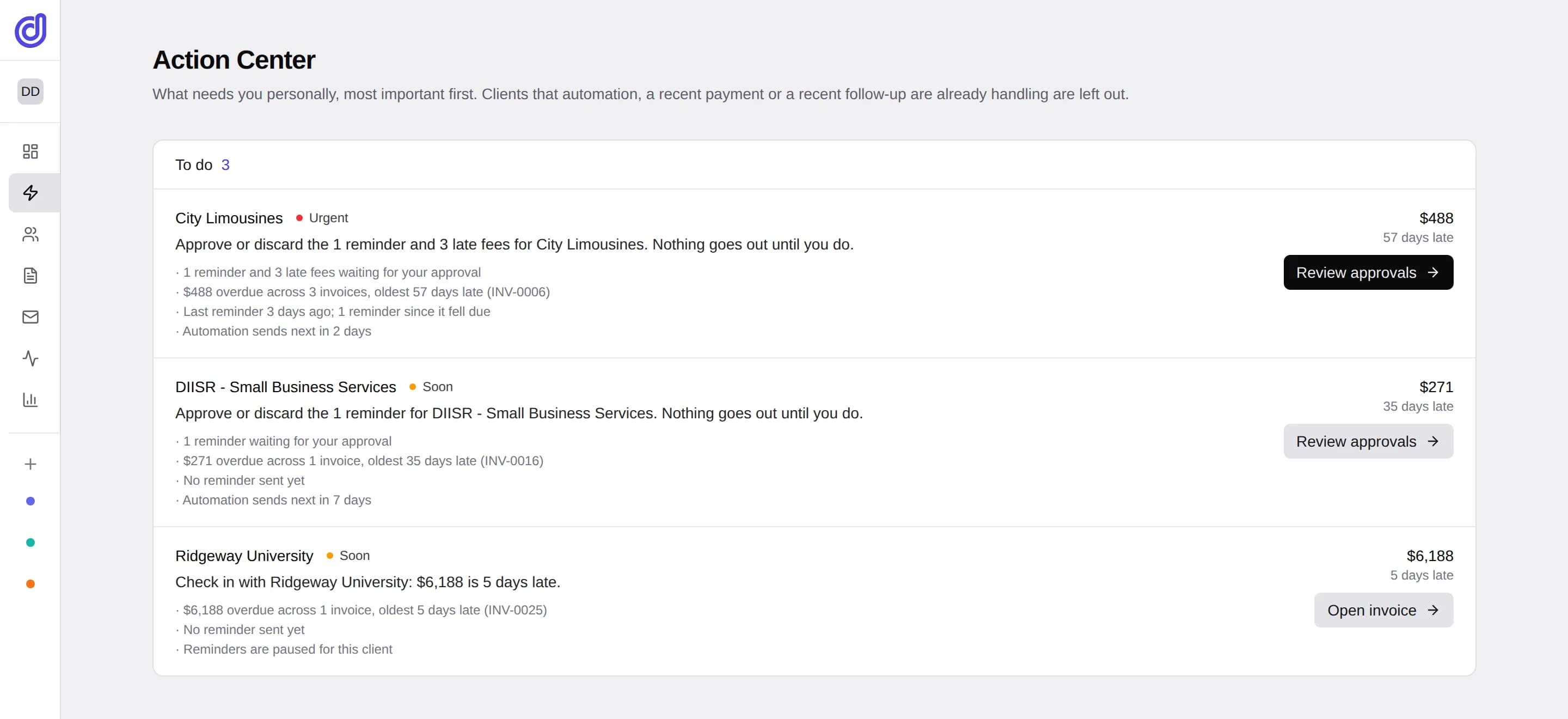Open the mail envelope icon
Image resolution: width=1568 pixels, height=719 pixels.
[x=30, y=316]
